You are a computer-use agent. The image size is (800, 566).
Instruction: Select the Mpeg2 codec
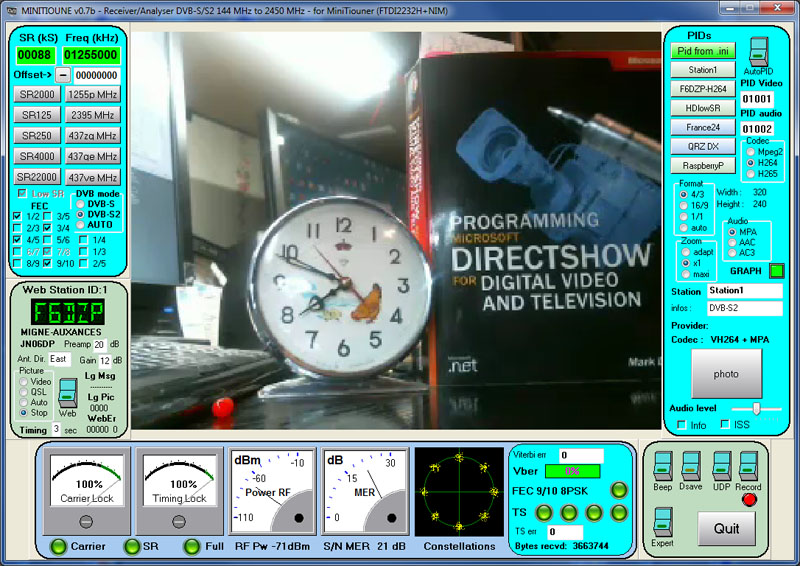pyautogui.click(x=751, y=152)
